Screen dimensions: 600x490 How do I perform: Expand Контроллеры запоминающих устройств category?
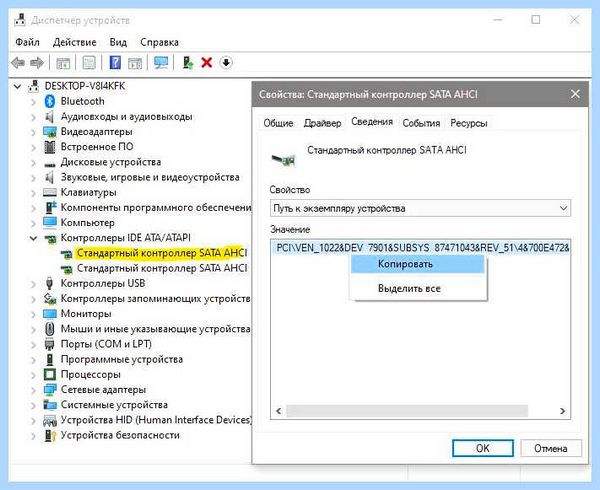(33, 299)
